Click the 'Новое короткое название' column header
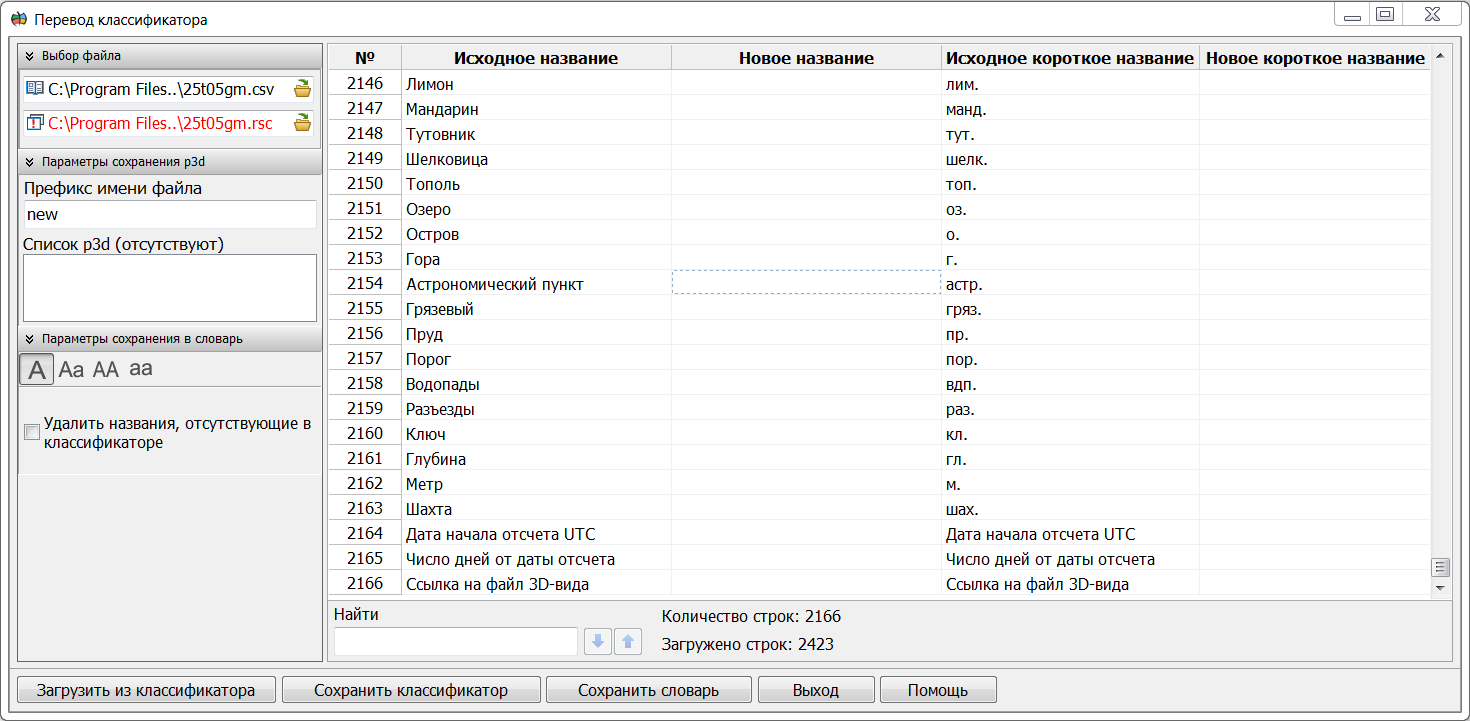The width and height of the screenshot is (1470, 721). click(1315, 58)
